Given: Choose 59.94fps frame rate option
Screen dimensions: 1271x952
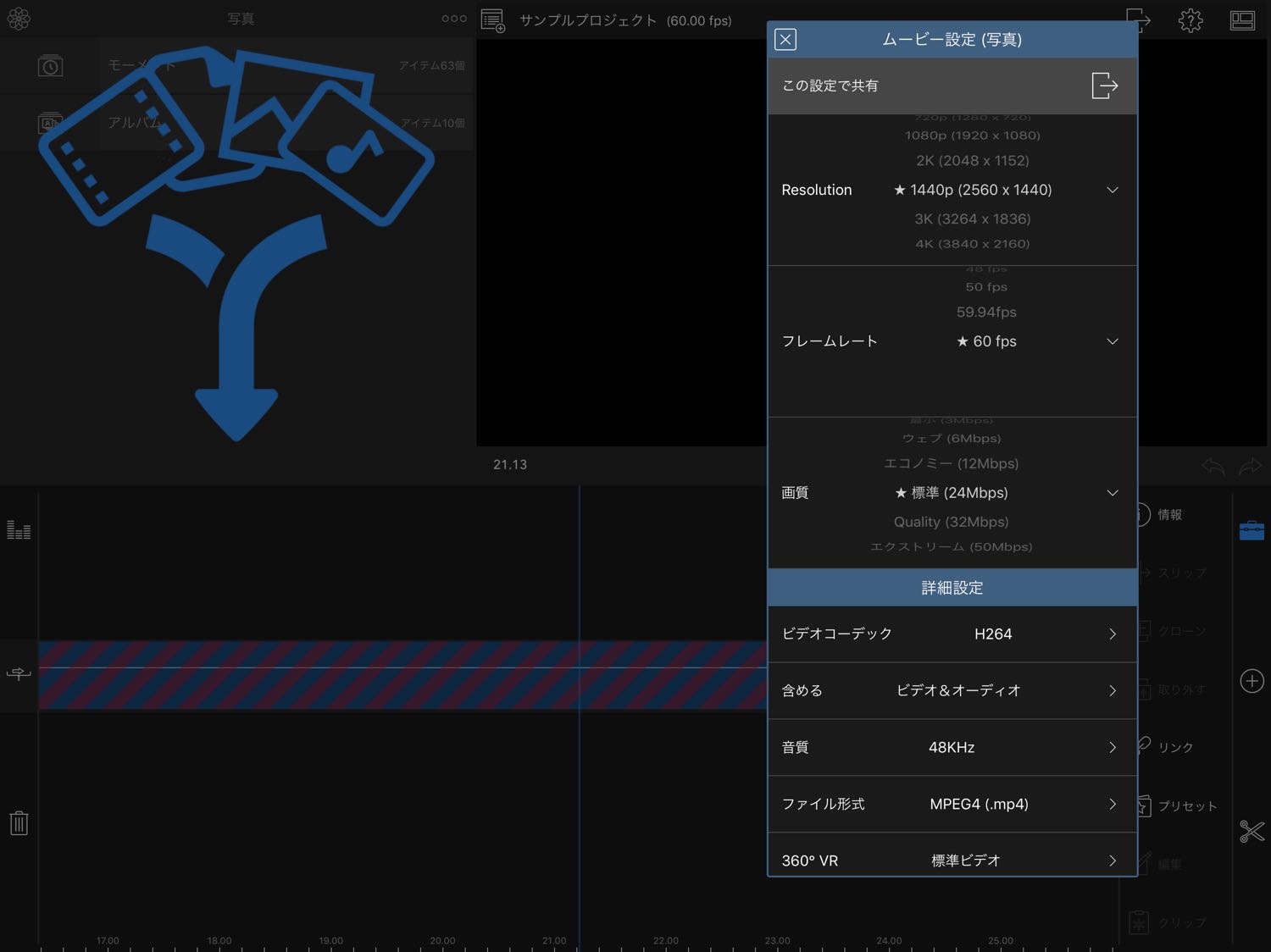Looking at the screenshot, I should click(x=986, y=312).
